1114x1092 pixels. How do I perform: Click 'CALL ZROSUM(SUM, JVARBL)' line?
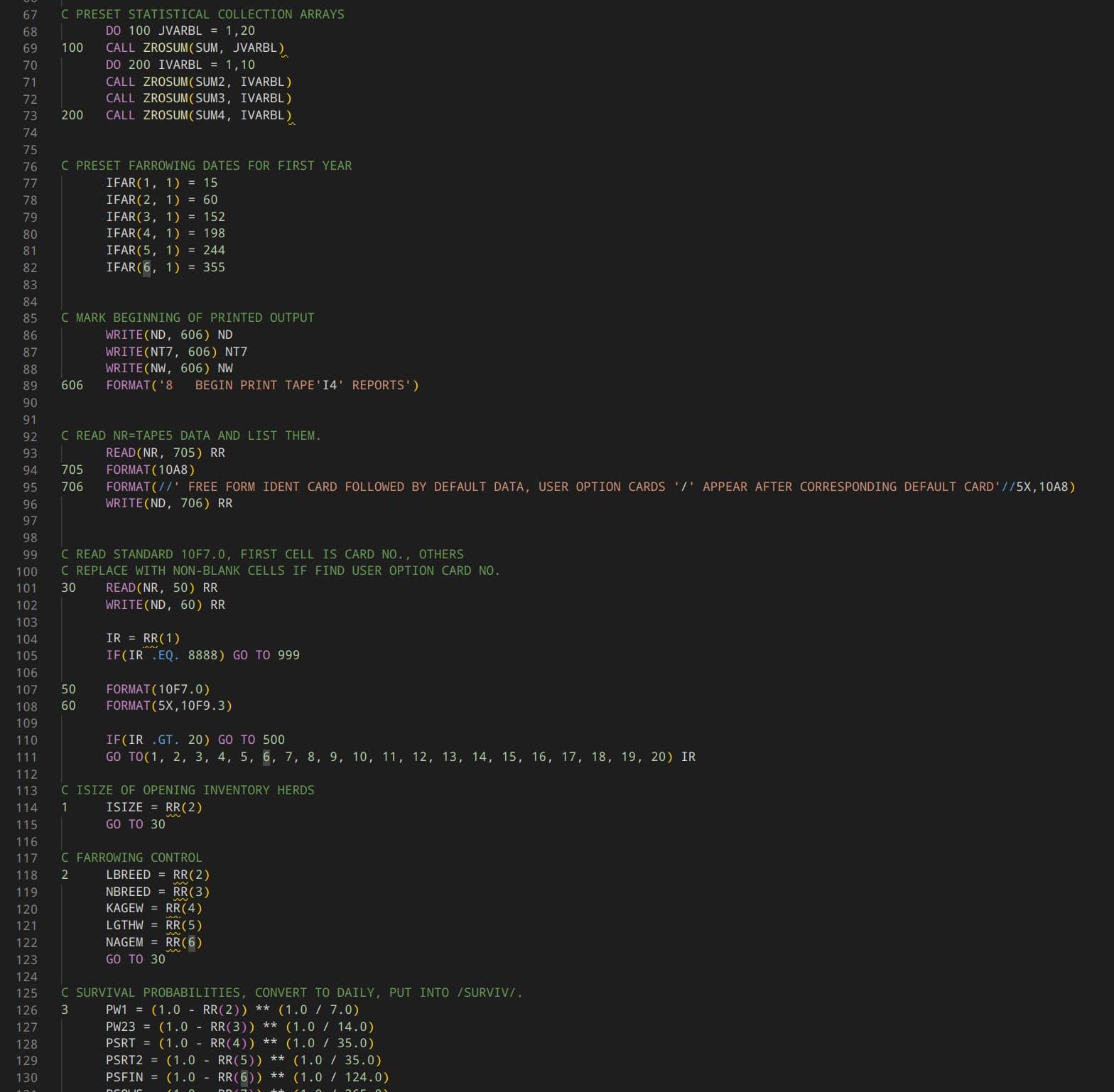point(195,48)
